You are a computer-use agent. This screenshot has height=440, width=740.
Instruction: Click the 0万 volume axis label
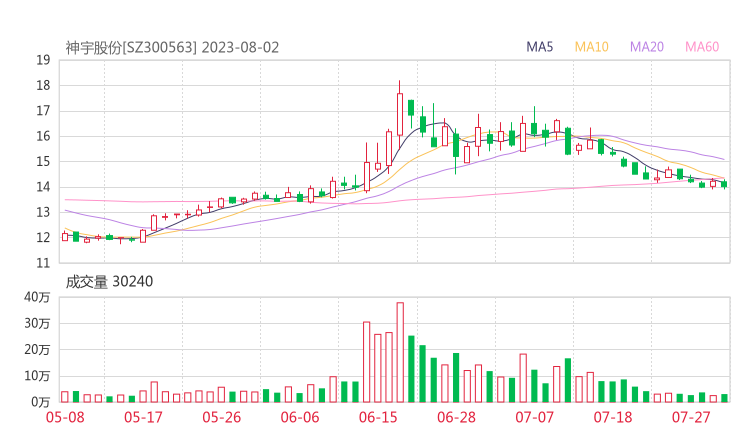tap(41, 402)
